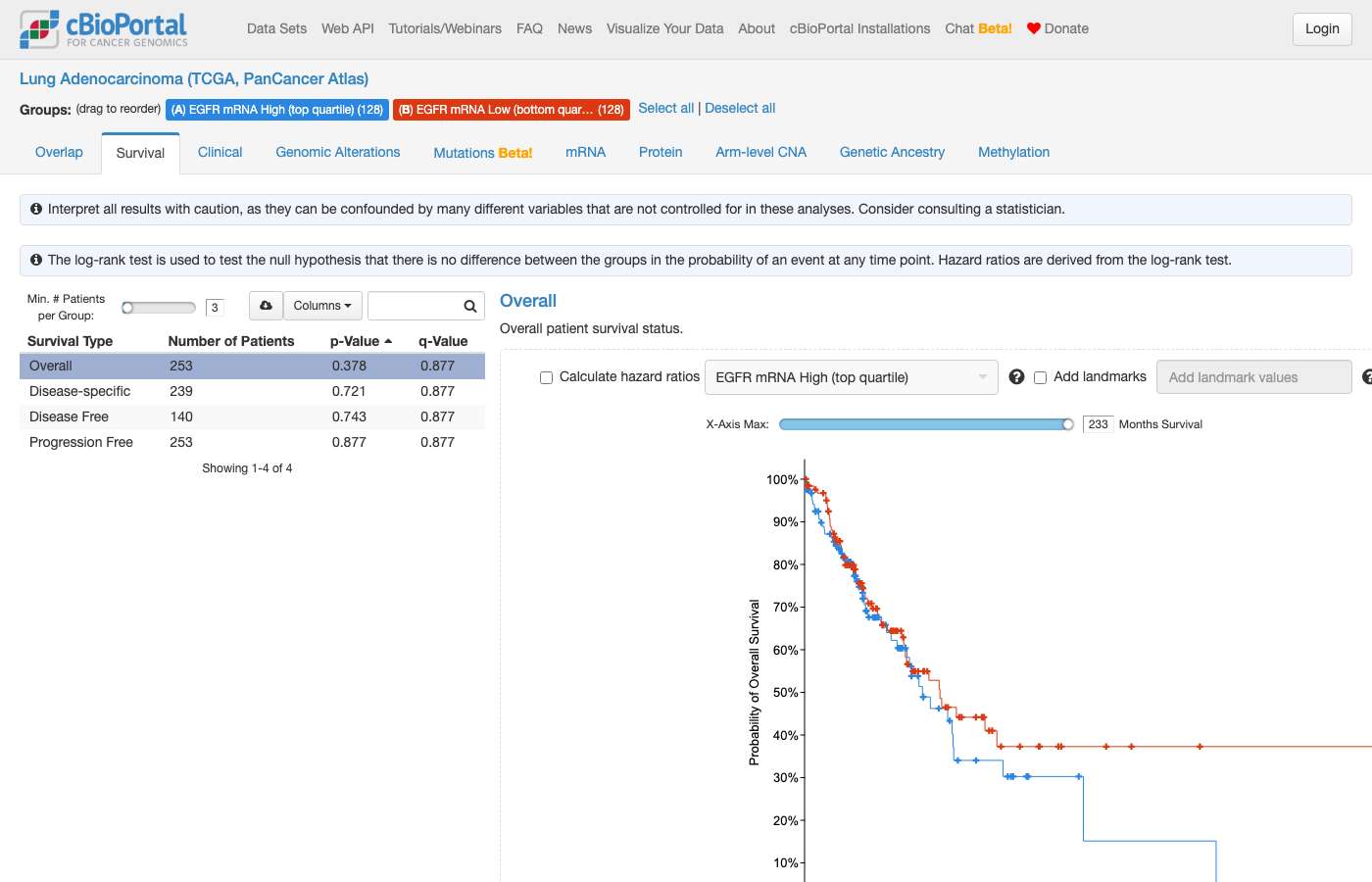Open the Genetic Ancestry tab
The width and height of the screenshot is (1372, 882).
coord(892,152)
